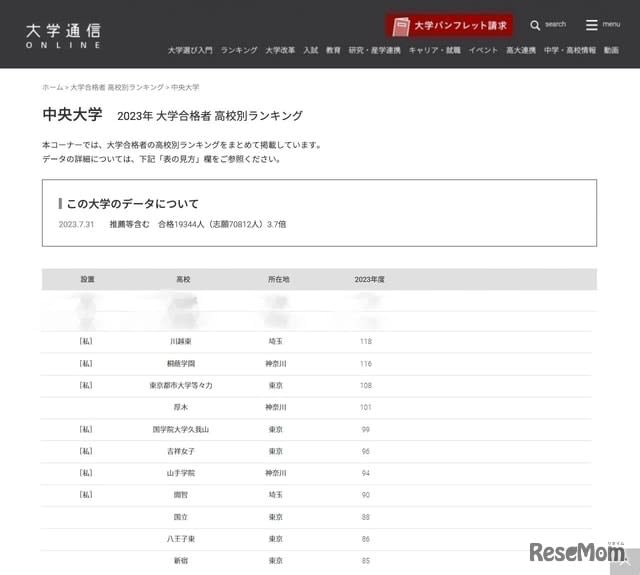Click value 116 in 桐蔭学園 row
Image resolution: width=640 pixels, height=575 pixels.
[x=366, y=363]
